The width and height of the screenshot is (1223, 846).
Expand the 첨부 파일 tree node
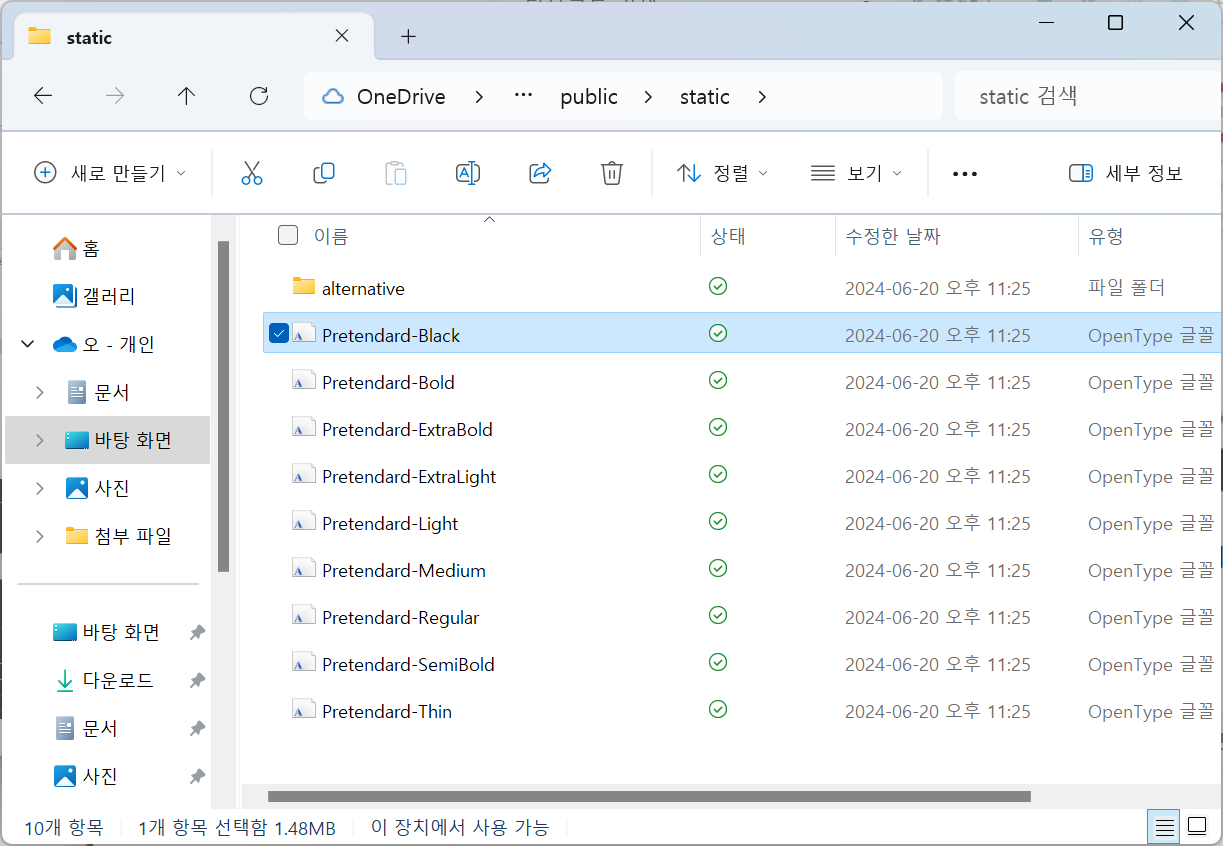(40, 536)
